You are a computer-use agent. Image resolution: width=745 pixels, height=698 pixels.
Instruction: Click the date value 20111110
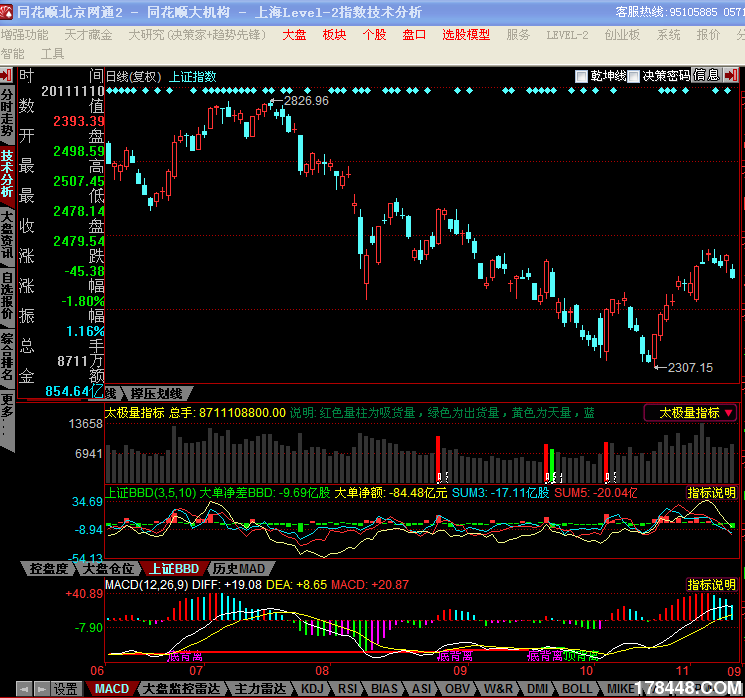(x=73, y=91)
